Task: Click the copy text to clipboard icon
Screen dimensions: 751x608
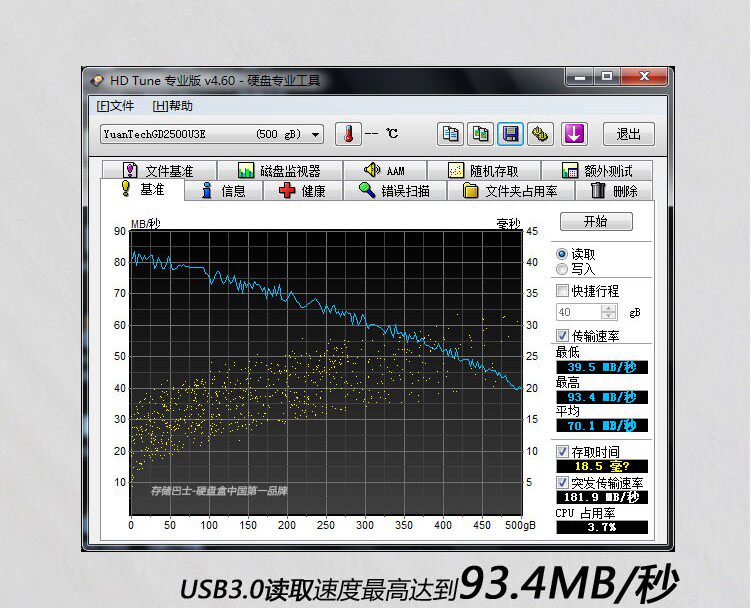Action: [451, 134]
